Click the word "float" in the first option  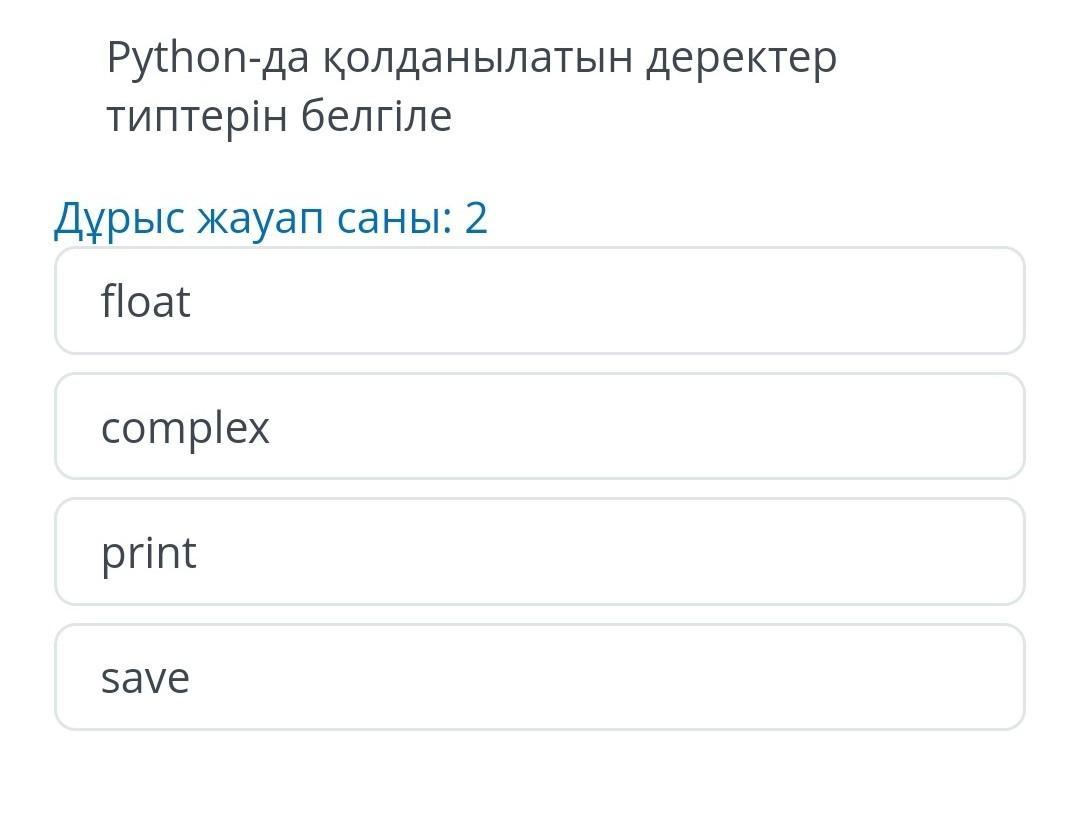[x=146, y=301]
